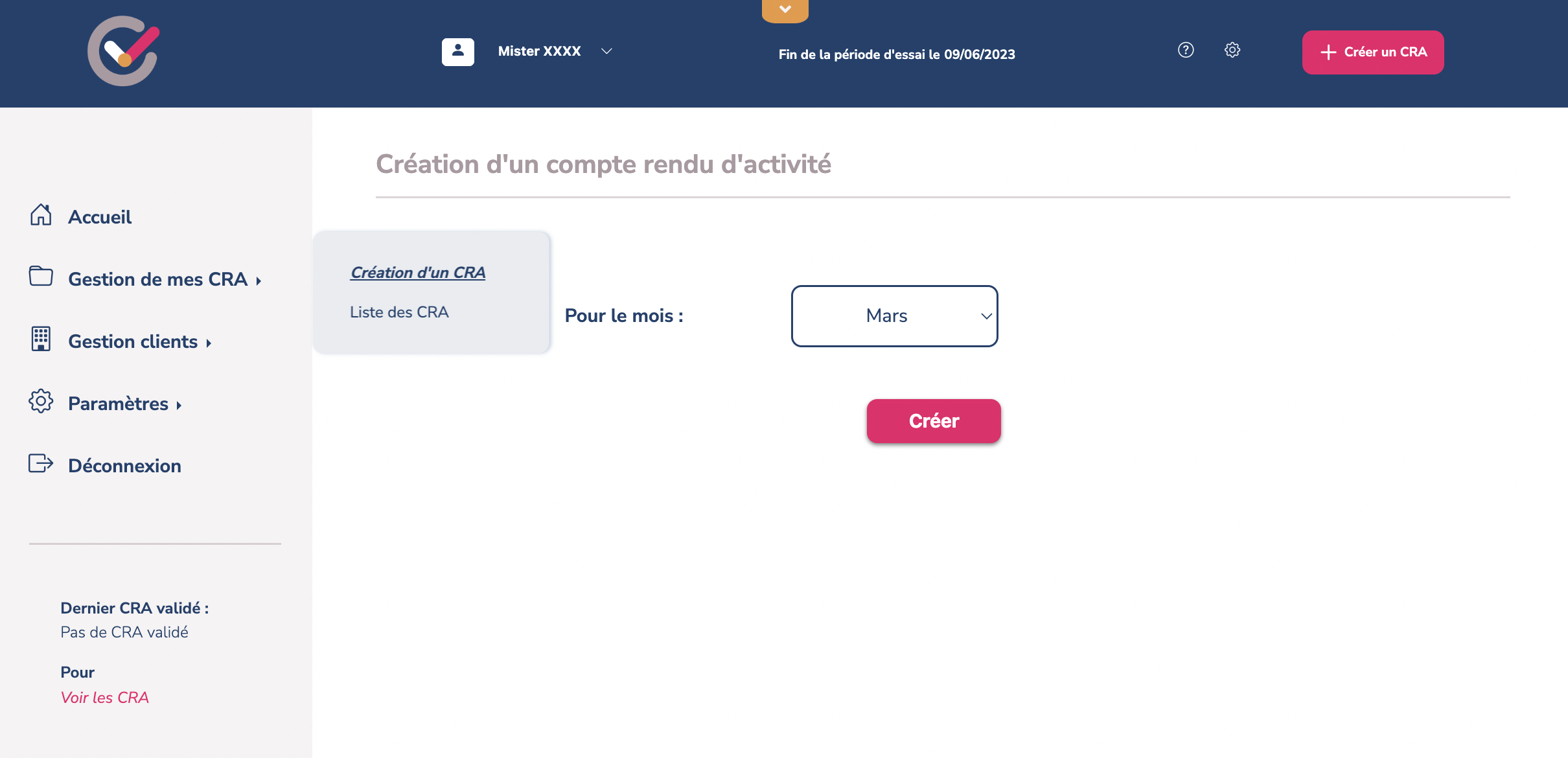Image resolution: width=1568 pixels, height=758 pixels.
Task: Click the user profile avatar icon
Action: [457, 51]
